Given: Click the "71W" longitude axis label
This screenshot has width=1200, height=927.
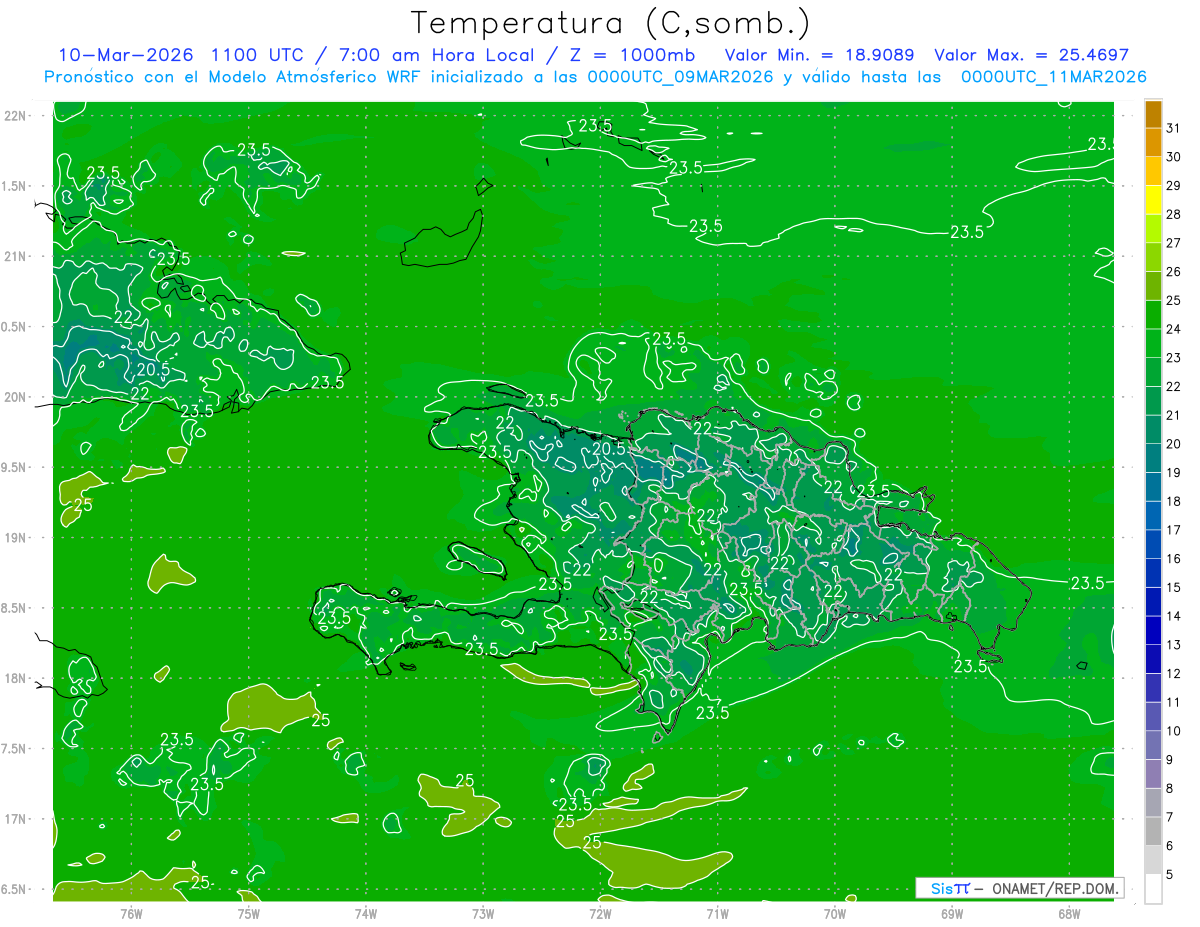Looking at the screenshot, I should point(717,913).
